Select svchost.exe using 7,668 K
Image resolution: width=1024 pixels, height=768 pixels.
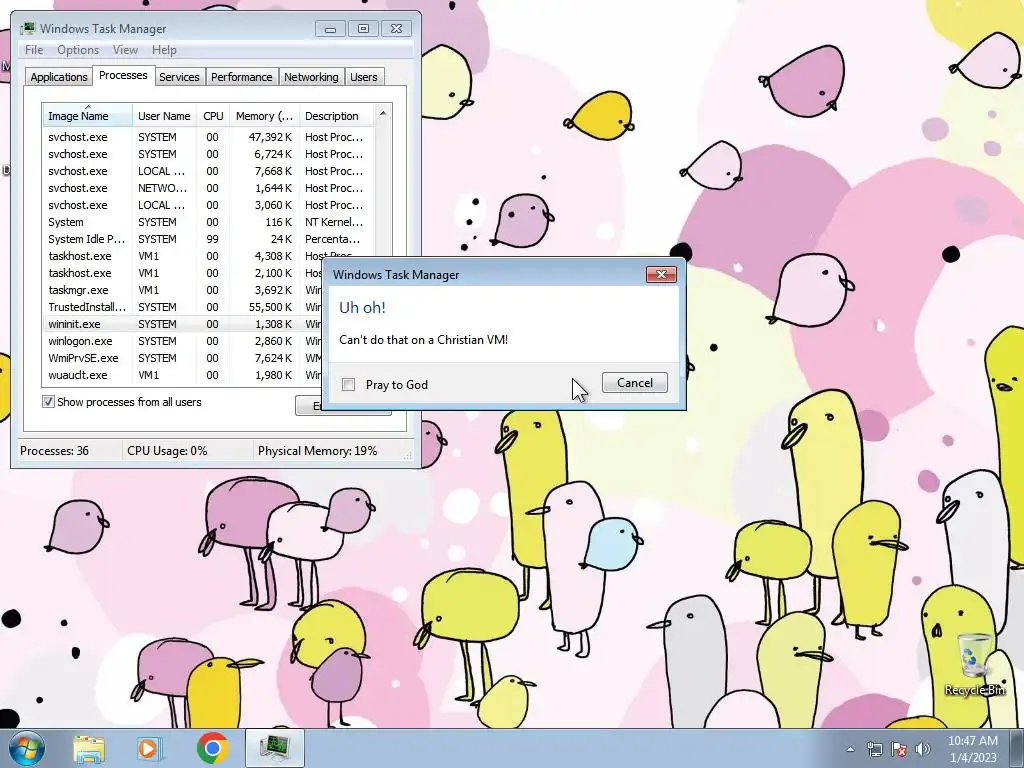pos(209,171)
